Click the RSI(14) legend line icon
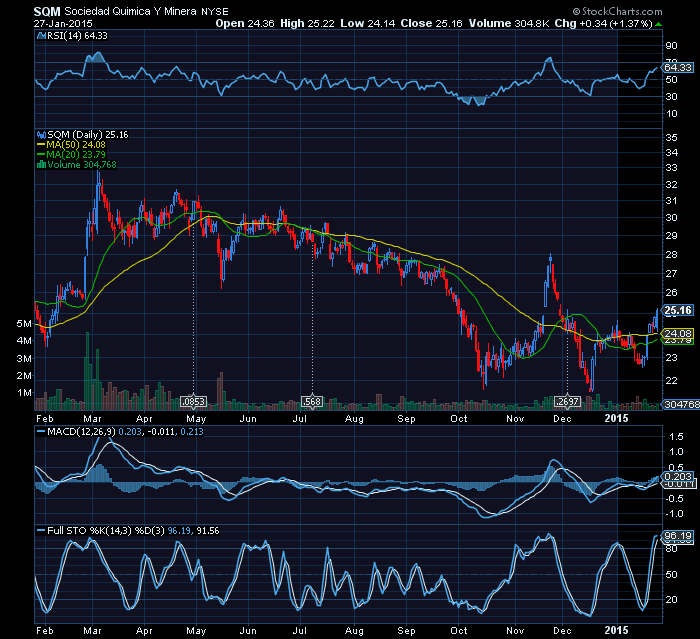Image resolution: width=700 pixels, height=639 pixels. click(x=41, y=36)
